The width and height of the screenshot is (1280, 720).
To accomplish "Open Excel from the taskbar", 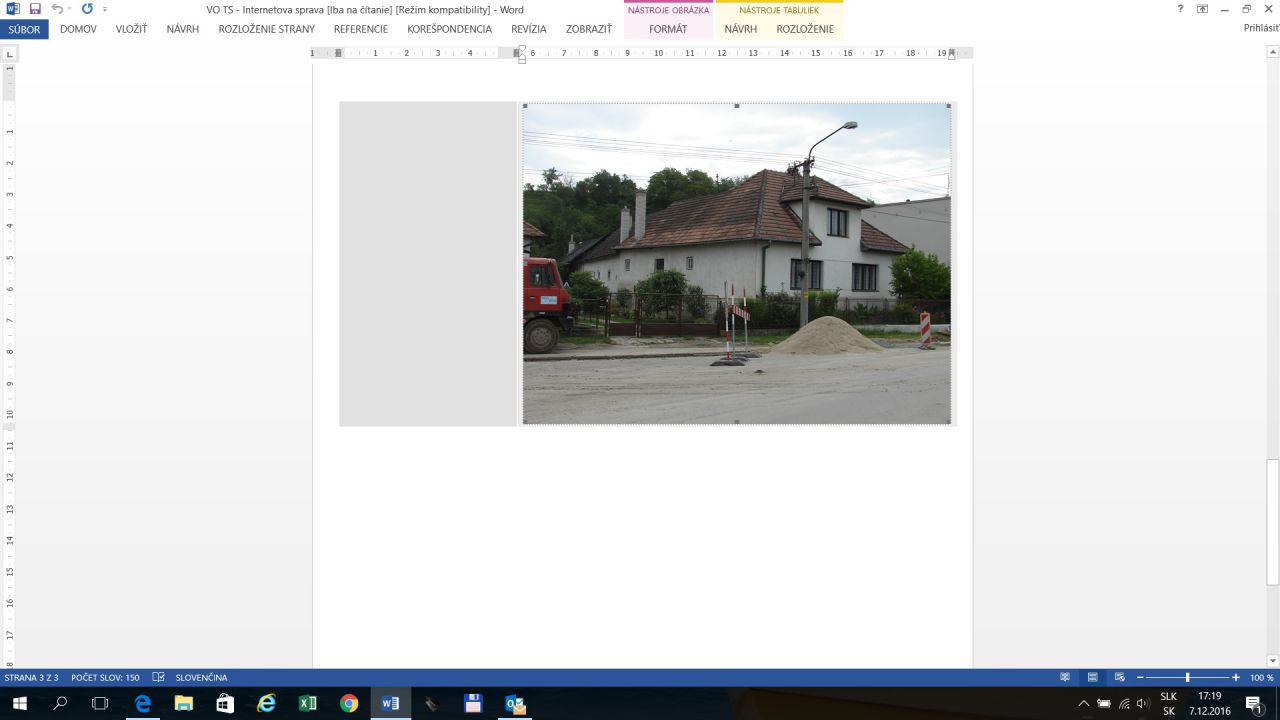I will 307,704.
